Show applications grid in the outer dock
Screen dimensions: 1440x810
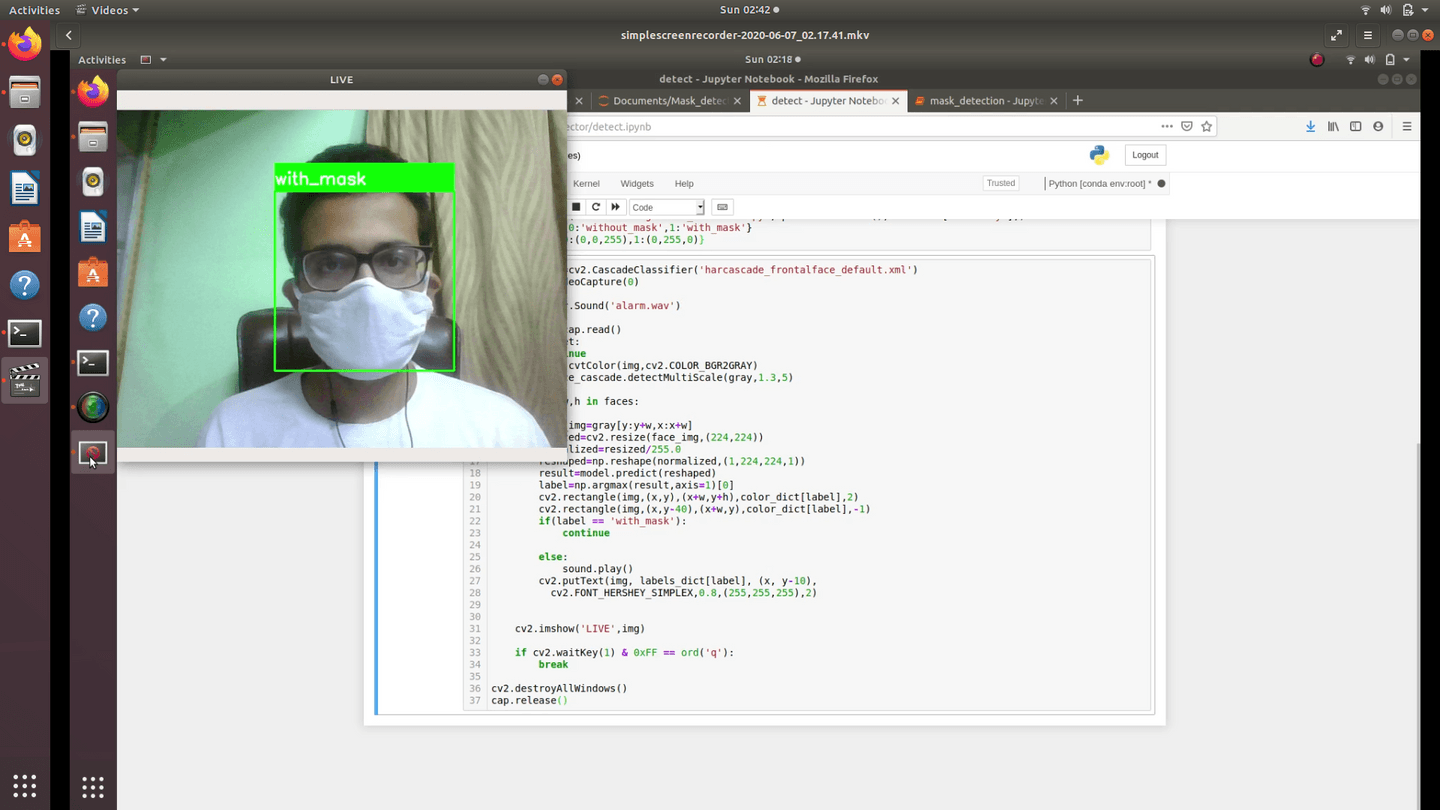[25, 785]
